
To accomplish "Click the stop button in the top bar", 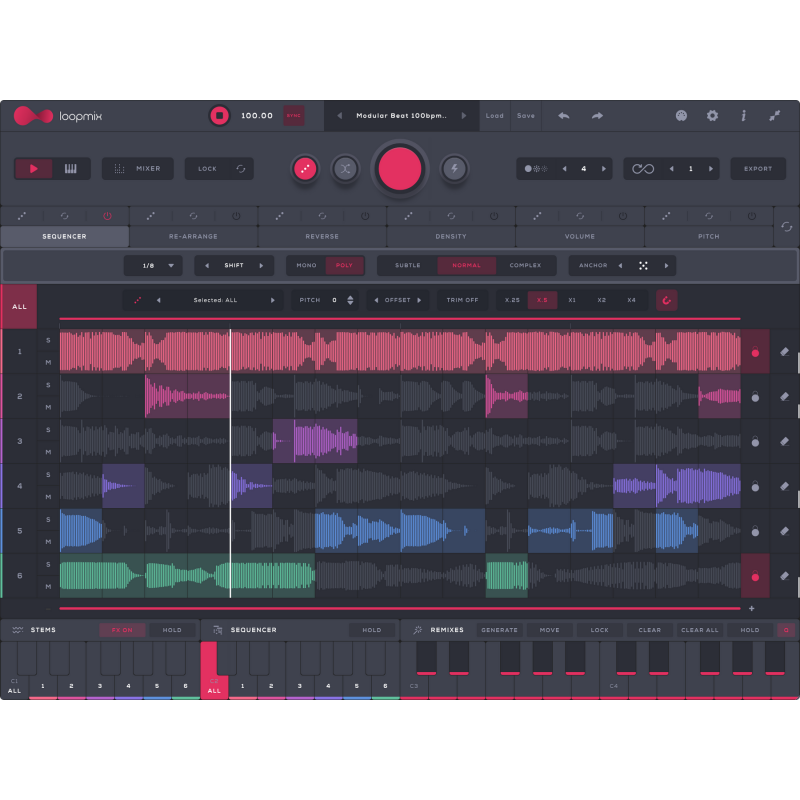I will tap(219, 116).
